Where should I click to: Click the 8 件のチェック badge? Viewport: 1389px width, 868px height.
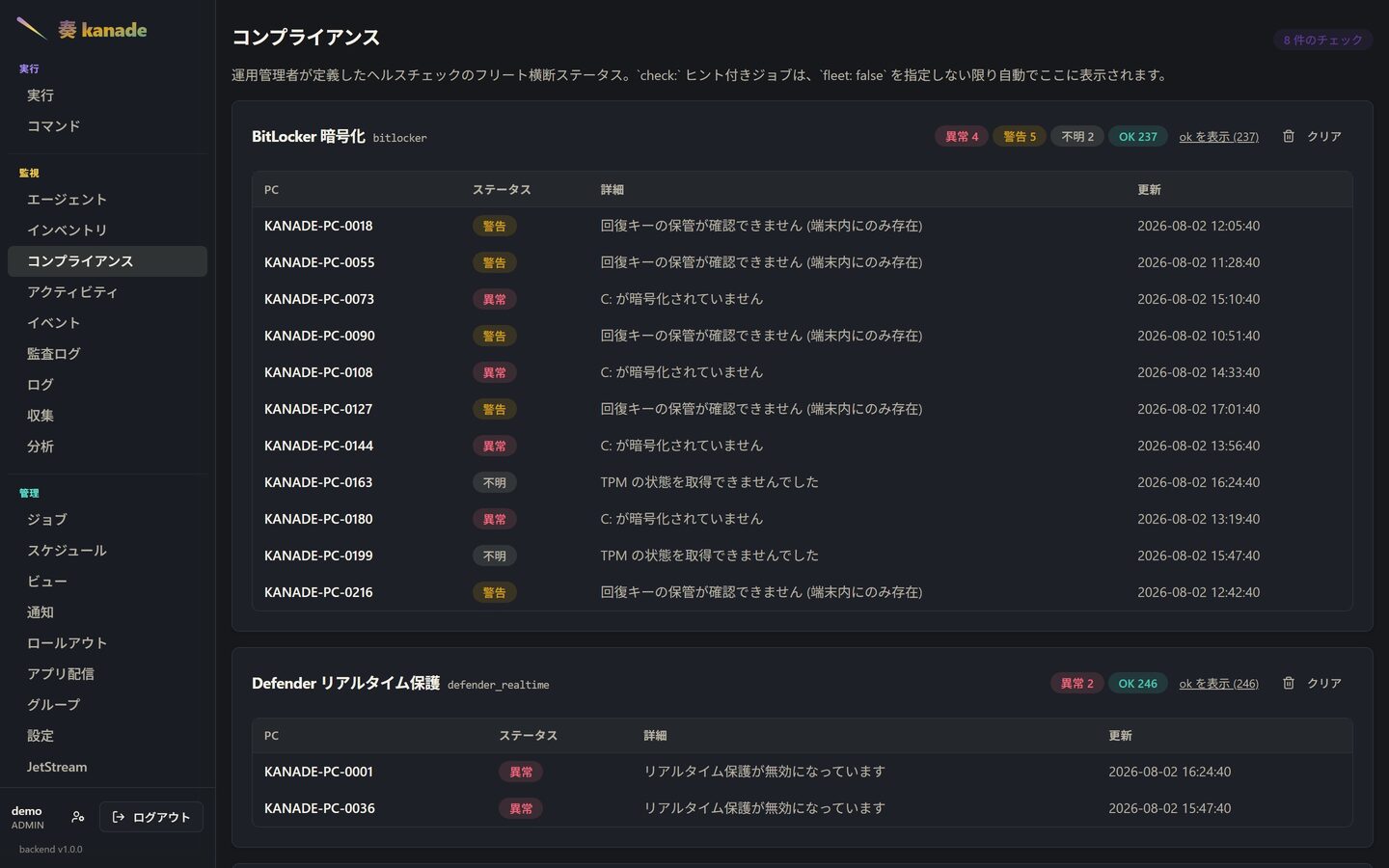pos(1322,40)
